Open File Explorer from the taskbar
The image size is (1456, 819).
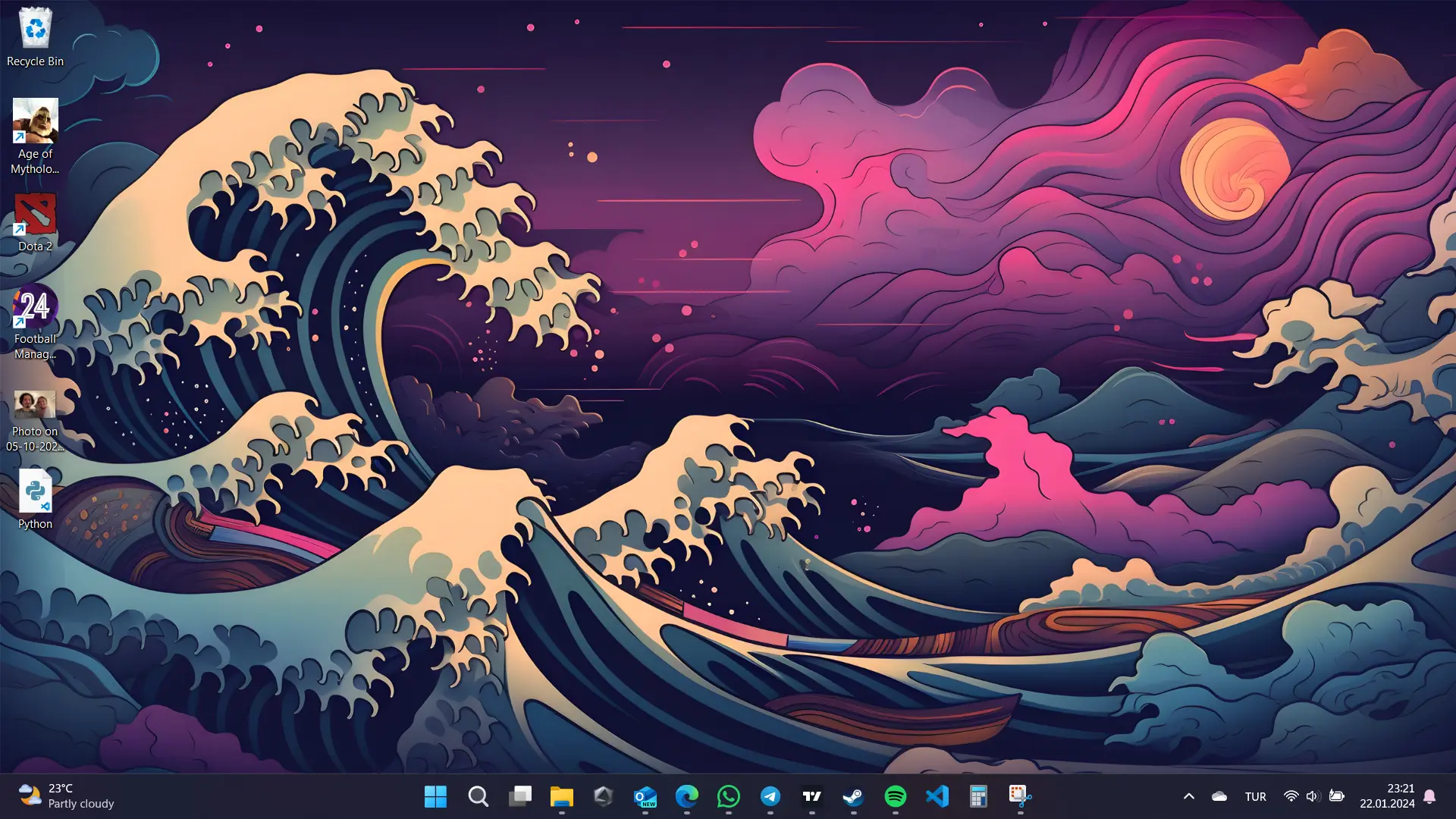click(x=562, y=796)
